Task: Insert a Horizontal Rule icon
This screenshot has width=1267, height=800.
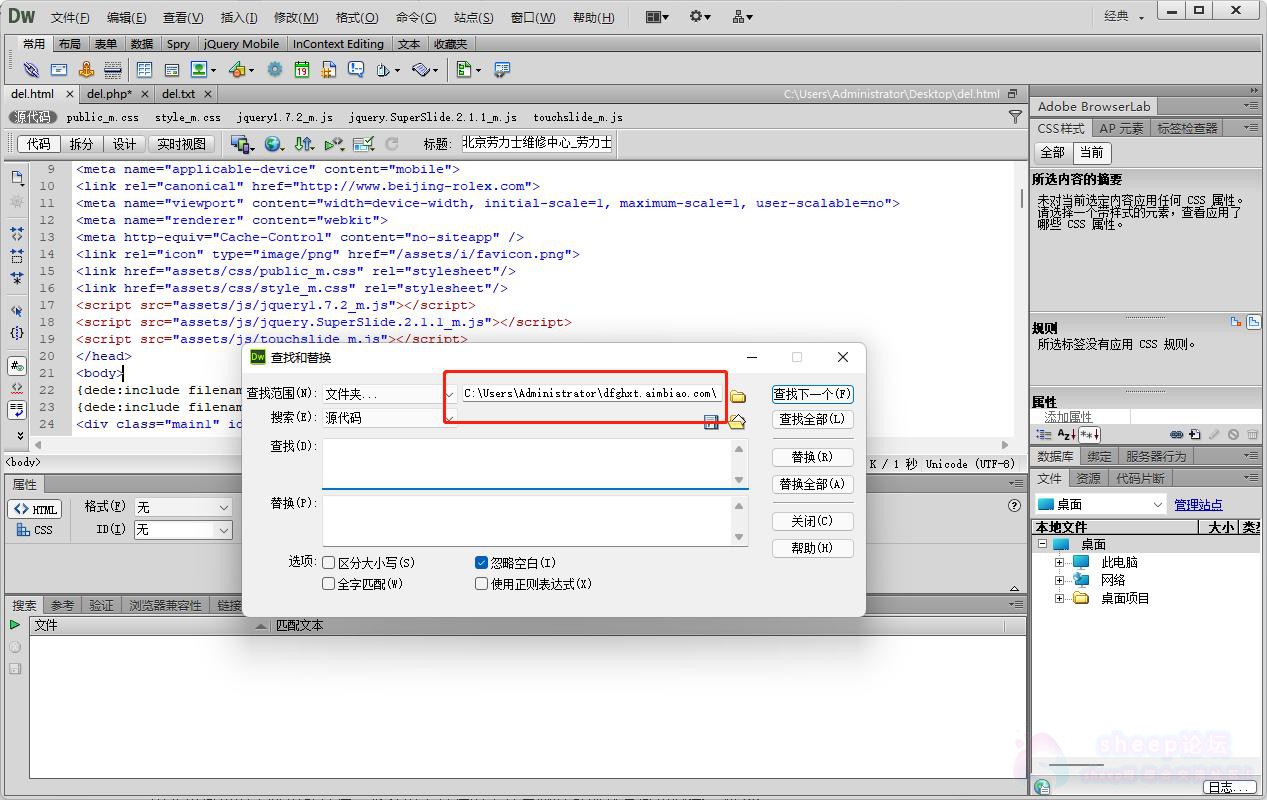Action: [x=112, y=70]
